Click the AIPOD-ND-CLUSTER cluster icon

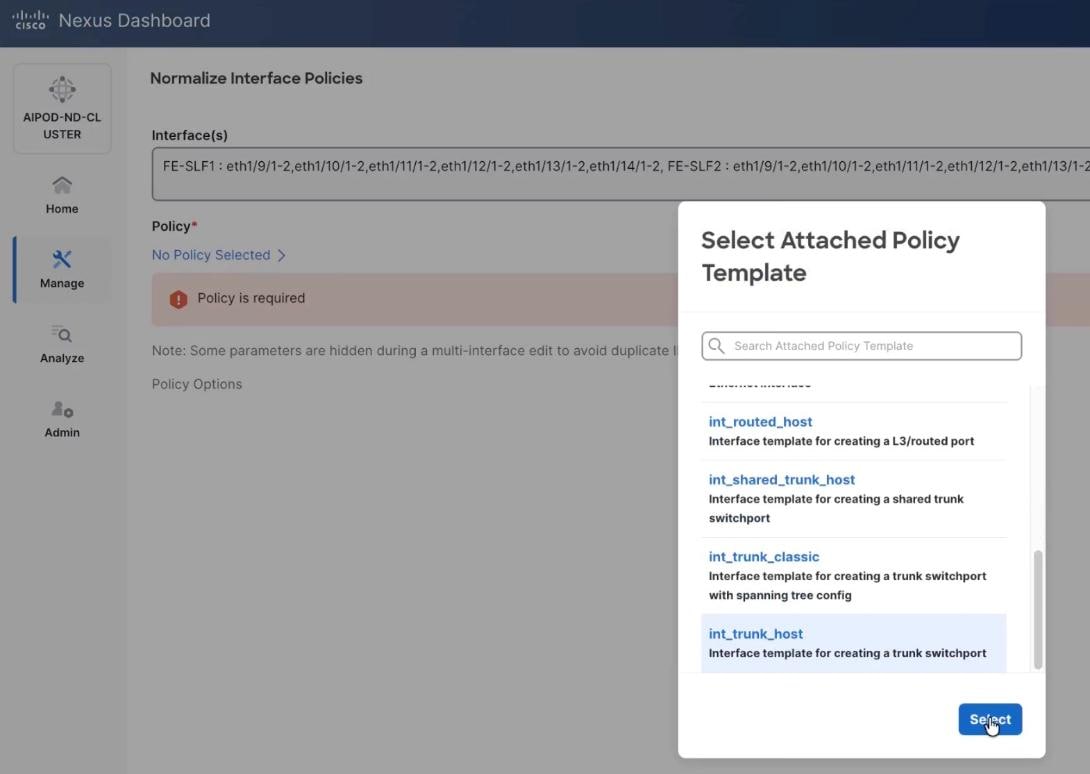coord(61,89)
